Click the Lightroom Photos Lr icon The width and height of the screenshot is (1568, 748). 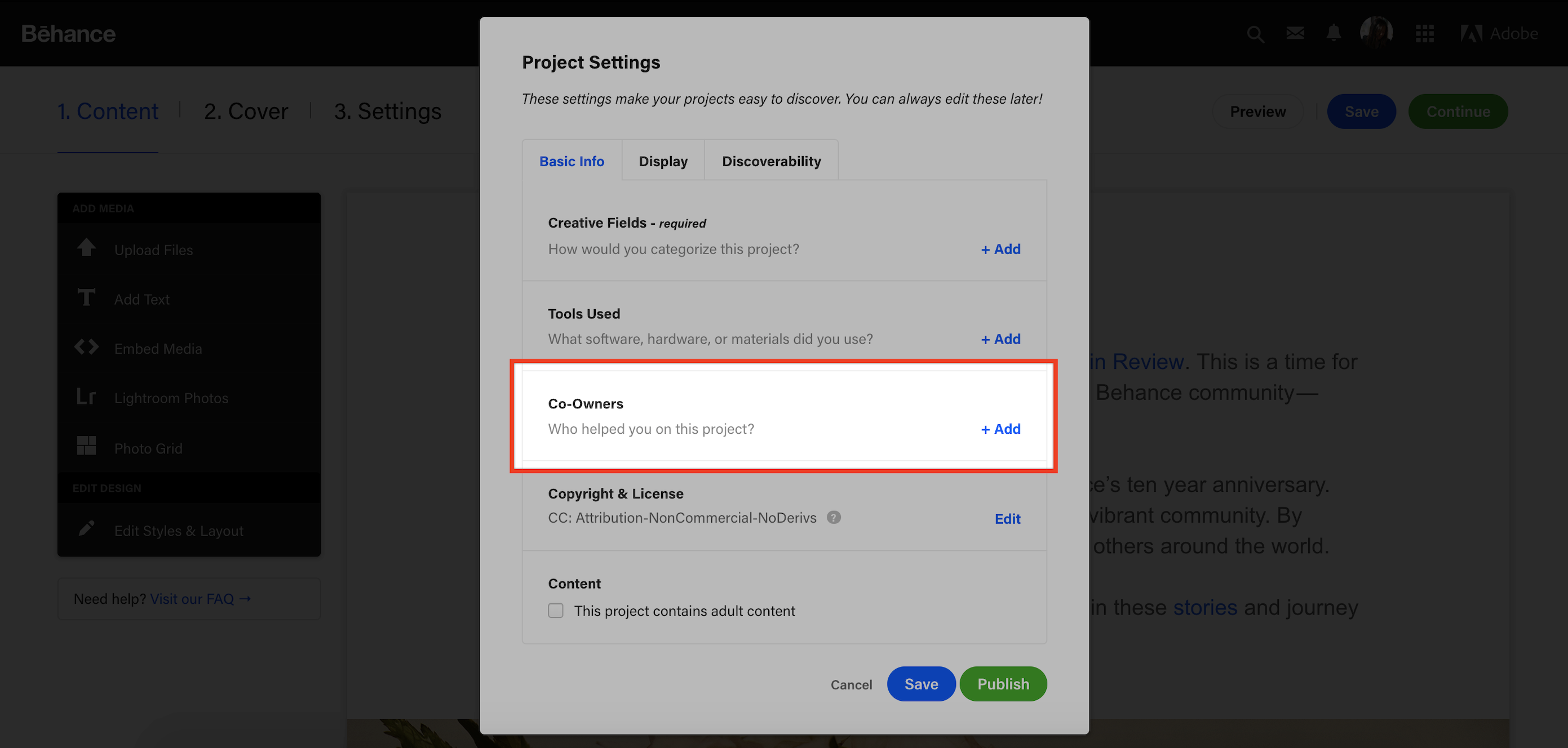click(86, 397)
